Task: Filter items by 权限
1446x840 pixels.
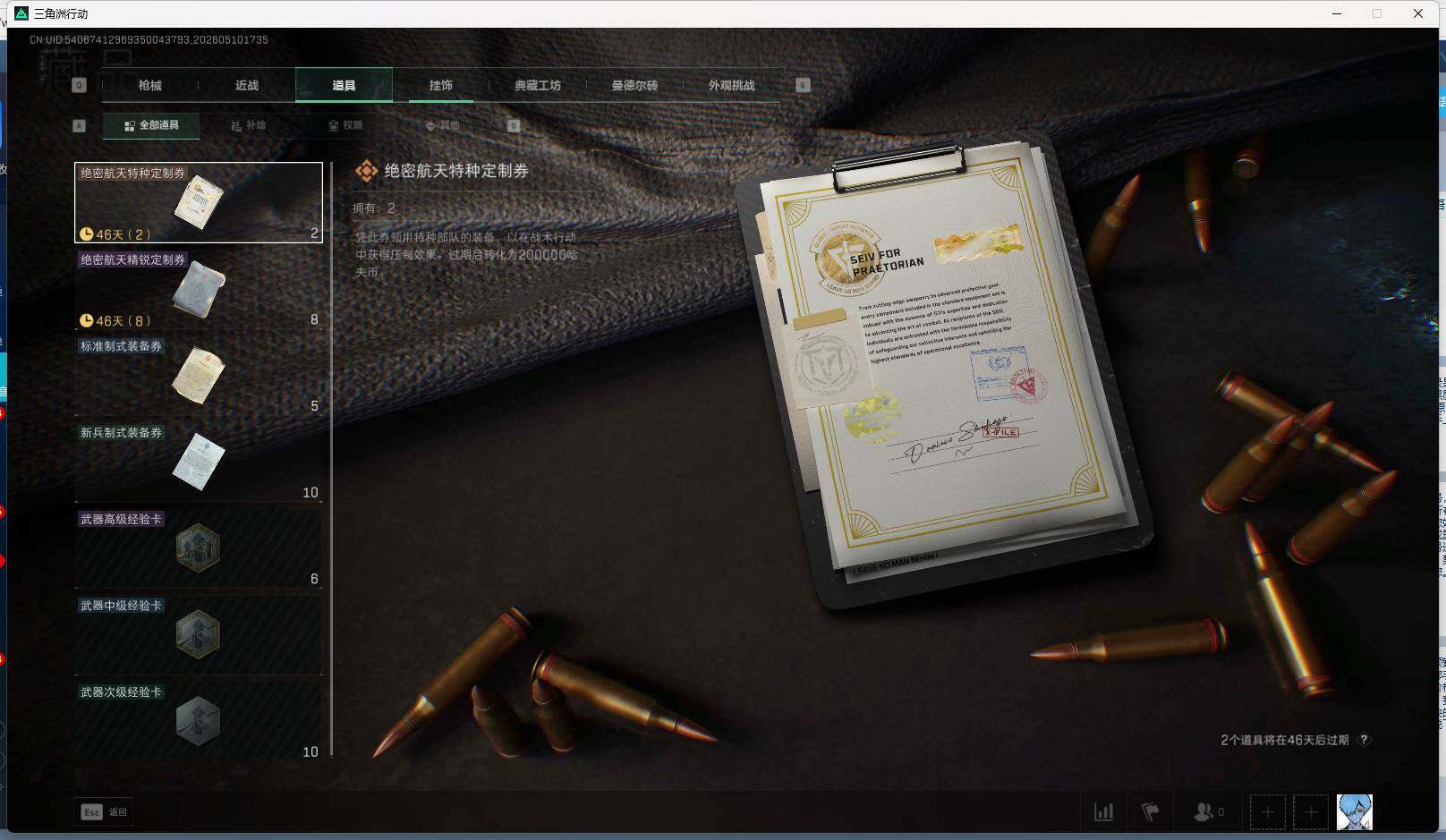Action: [x=345, y=125]
